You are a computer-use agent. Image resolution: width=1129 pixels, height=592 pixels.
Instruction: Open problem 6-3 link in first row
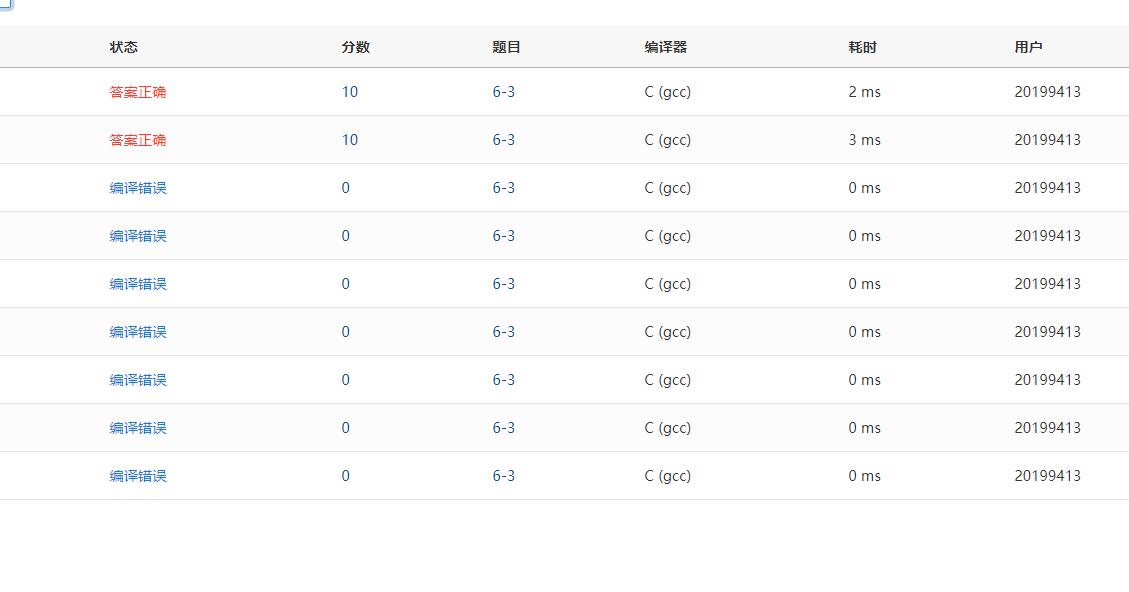[x=503, y=92]
